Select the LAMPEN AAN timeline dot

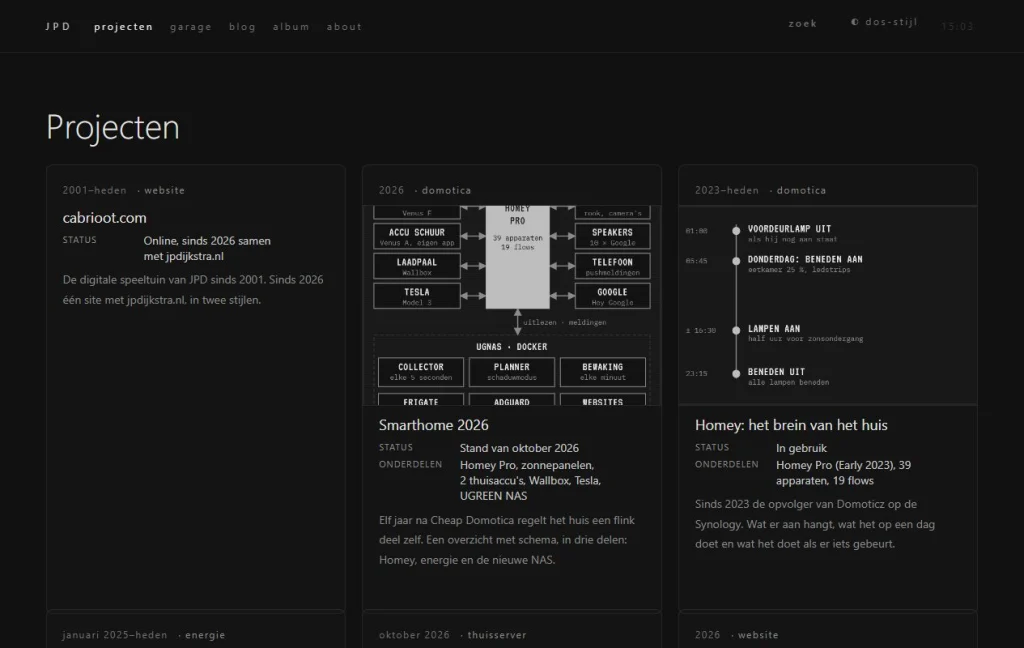[736, 330]
